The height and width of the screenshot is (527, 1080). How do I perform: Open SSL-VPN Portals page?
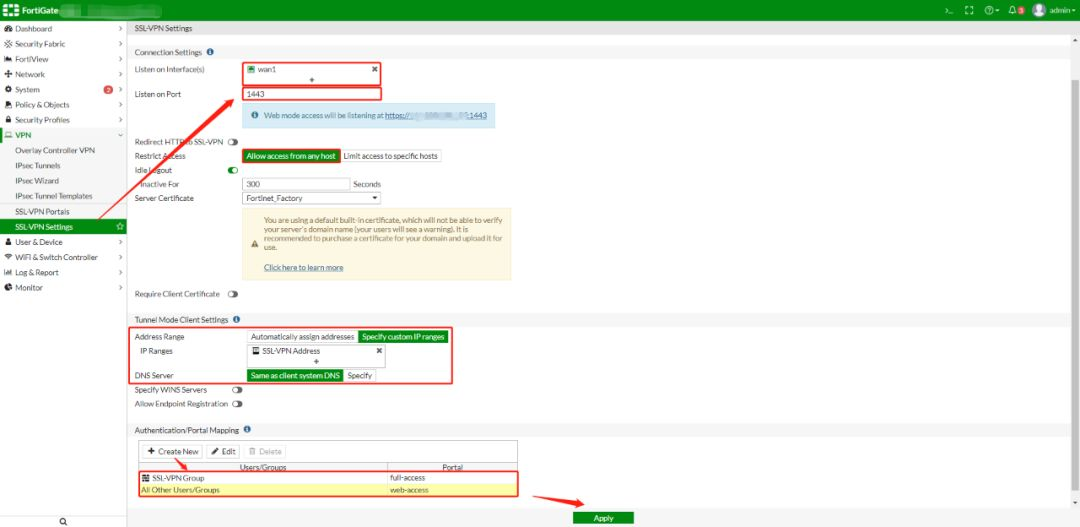(42, 211)
